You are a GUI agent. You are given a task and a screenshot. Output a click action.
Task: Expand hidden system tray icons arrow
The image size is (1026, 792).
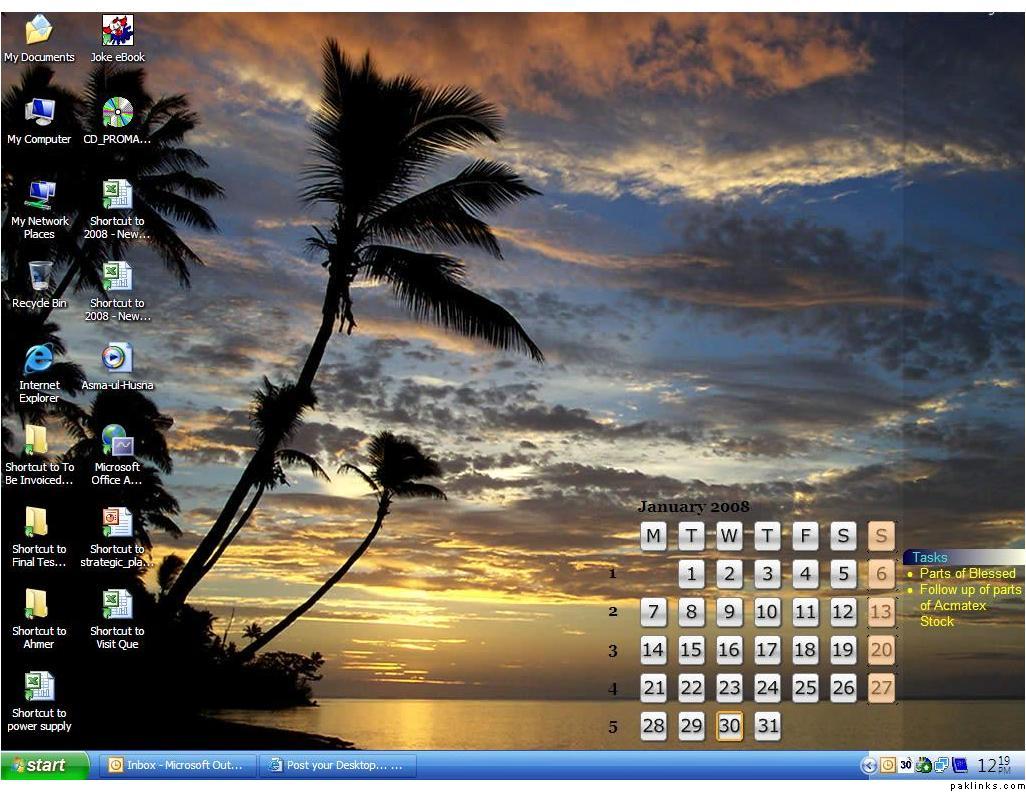tap(868, 765)
